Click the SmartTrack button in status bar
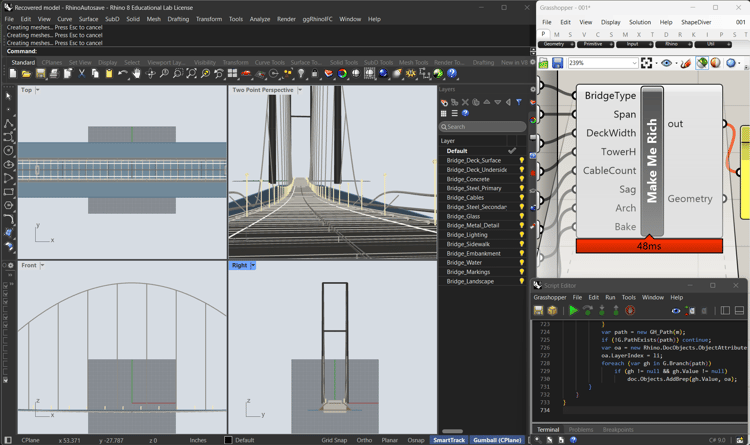Viewport: 750px width, 445px height. (x=449, y=440)
